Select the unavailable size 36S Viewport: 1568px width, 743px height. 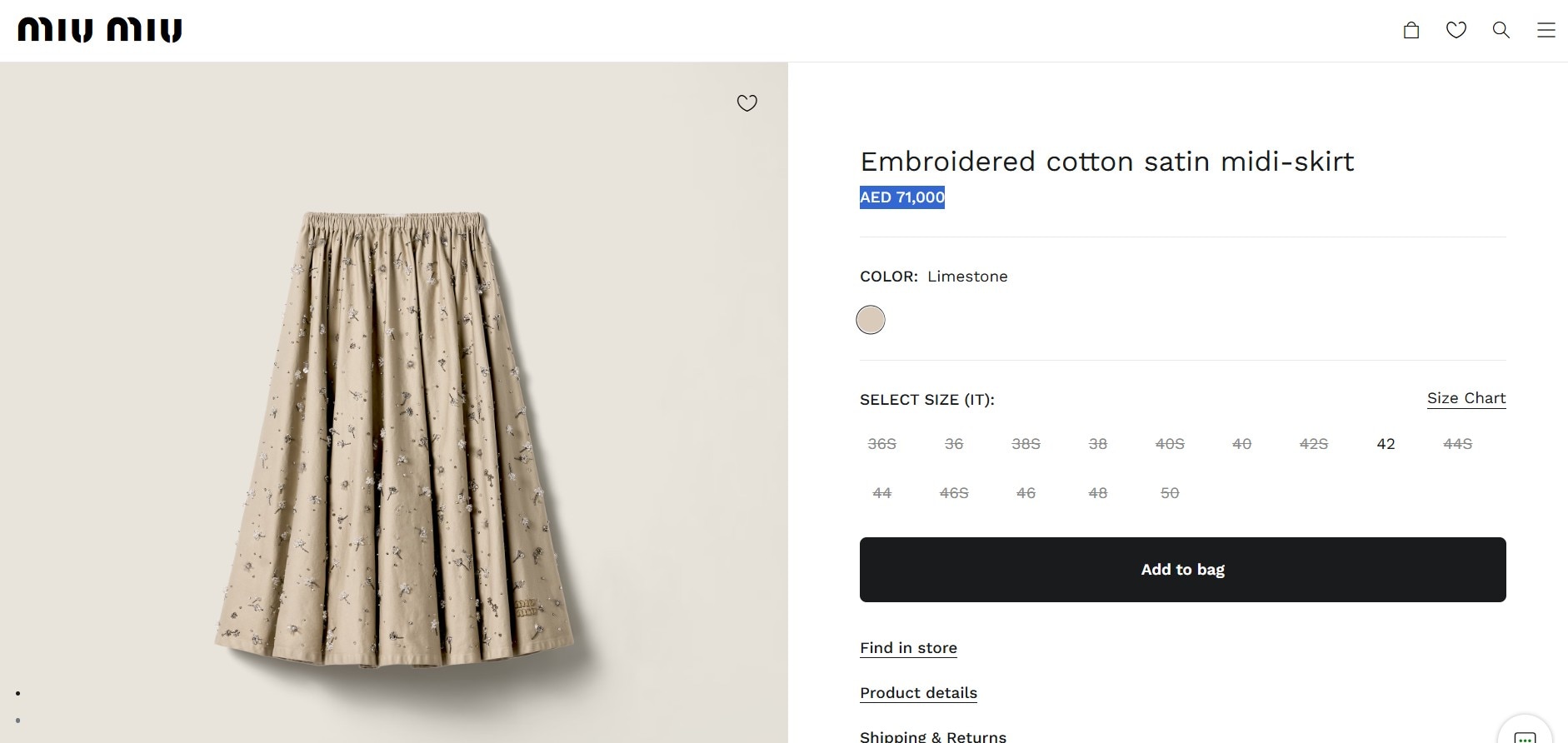click(881, 444)
